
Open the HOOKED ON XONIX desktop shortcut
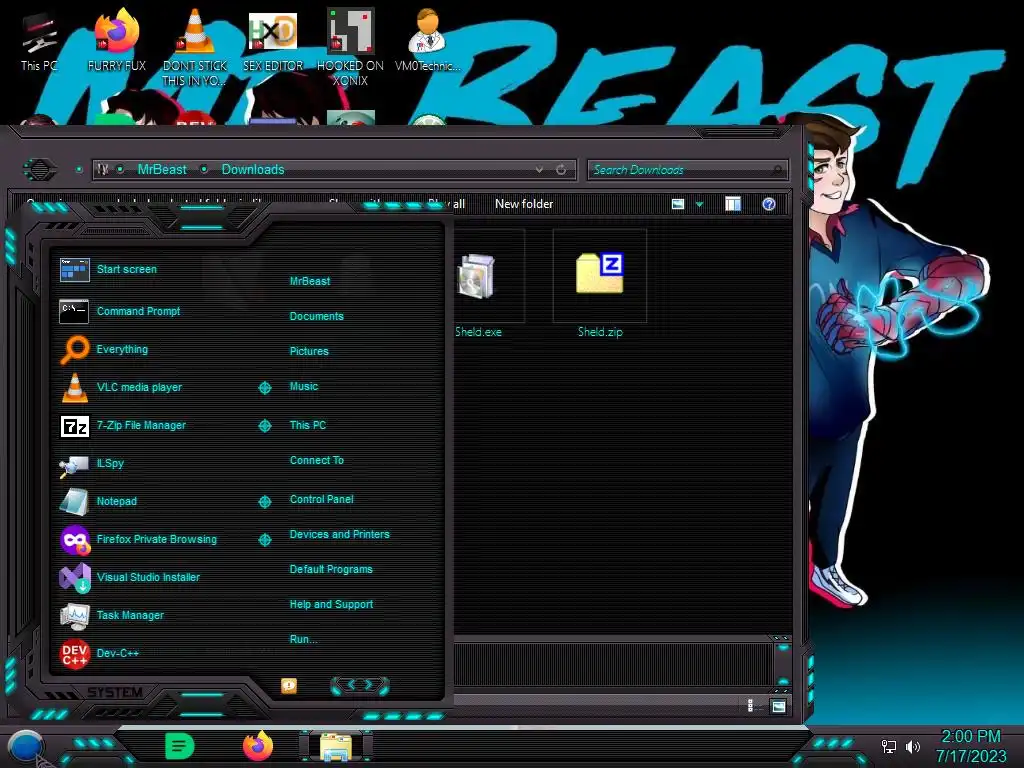(x=350, y=47)
